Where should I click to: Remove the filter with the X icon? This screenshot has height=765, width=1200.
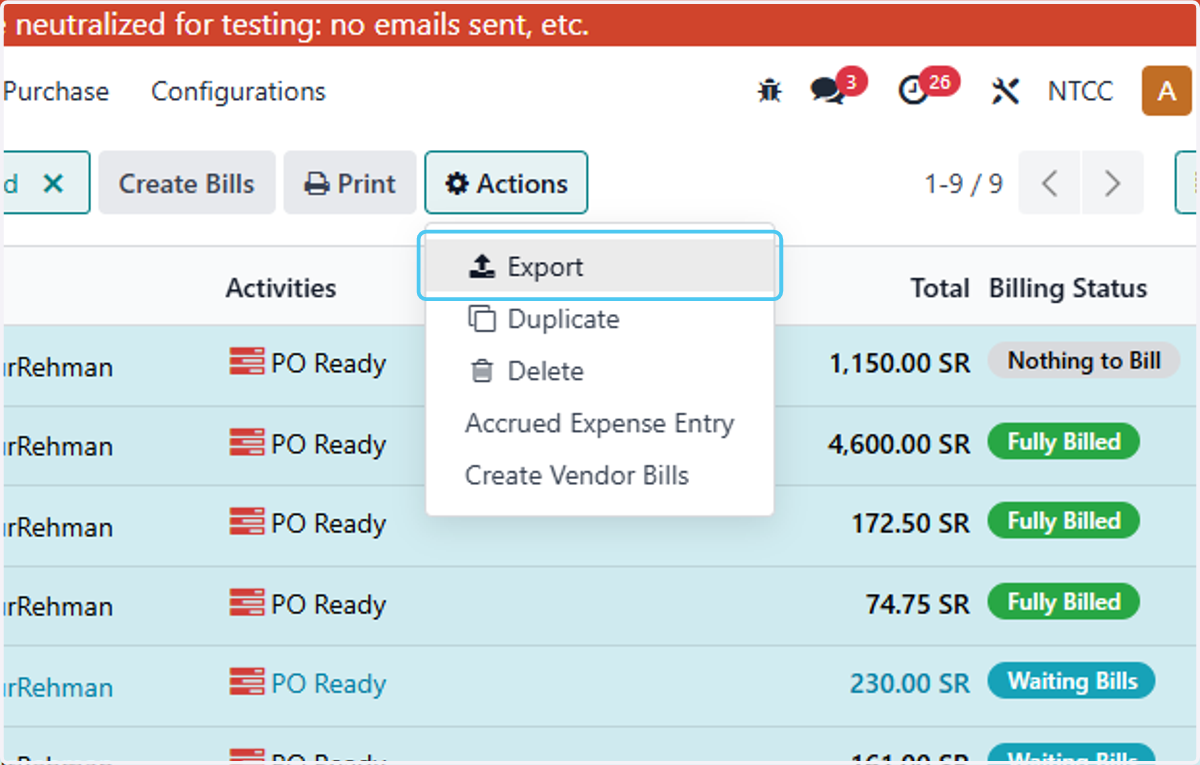tap(54, 183)
